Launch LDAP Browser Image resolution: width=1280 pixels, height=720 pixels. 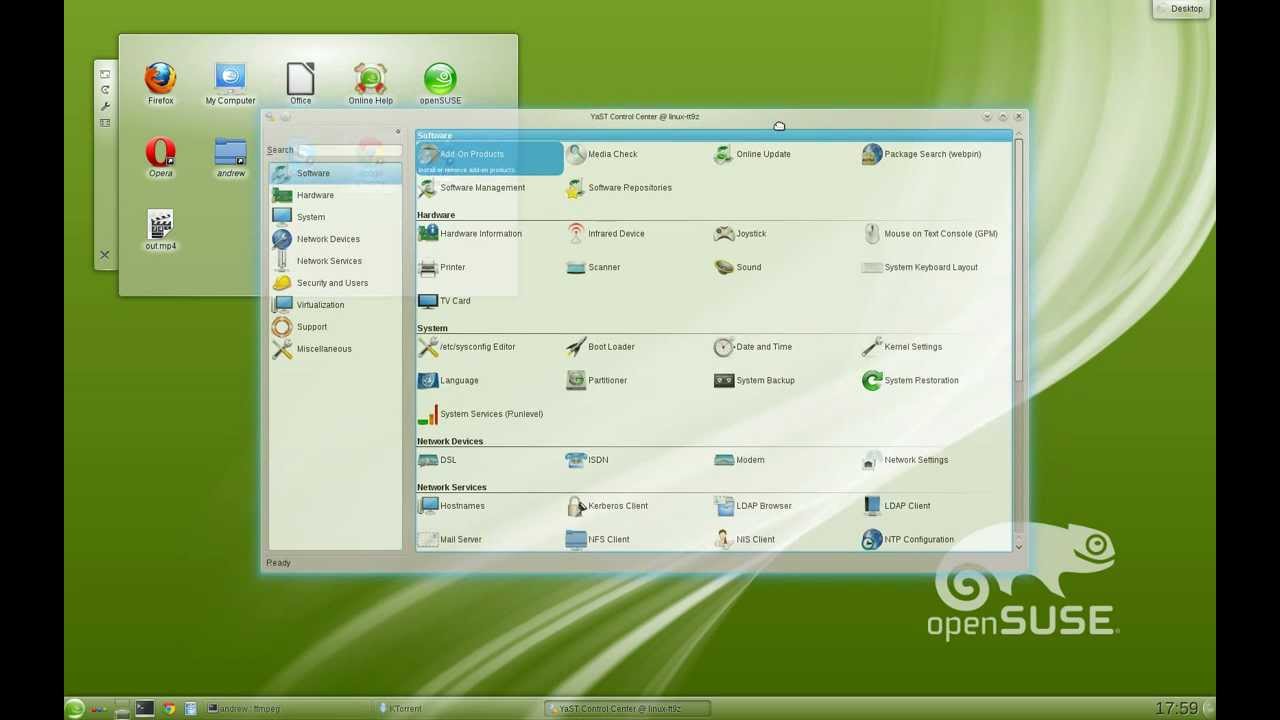(753, 506)
